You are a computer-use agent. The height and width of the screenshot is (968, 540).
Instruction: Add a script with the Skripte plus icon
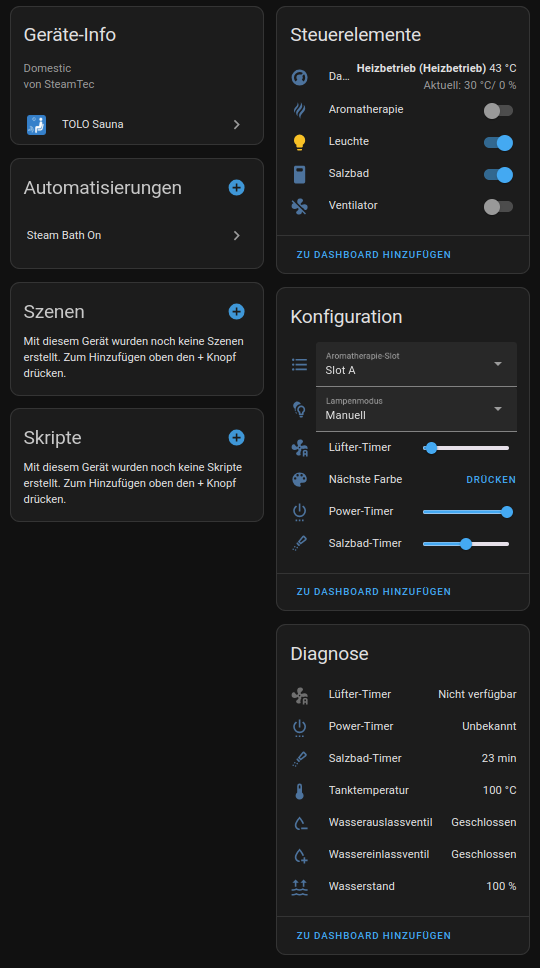(236, 438)
